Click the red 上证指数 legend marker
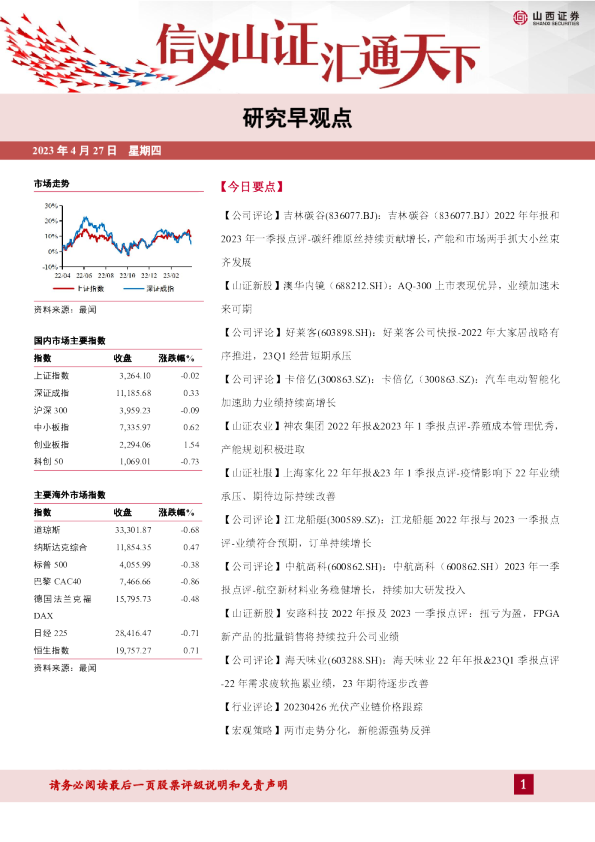The height and width of the screenshot is (842, 595). (x=64, y=289)
